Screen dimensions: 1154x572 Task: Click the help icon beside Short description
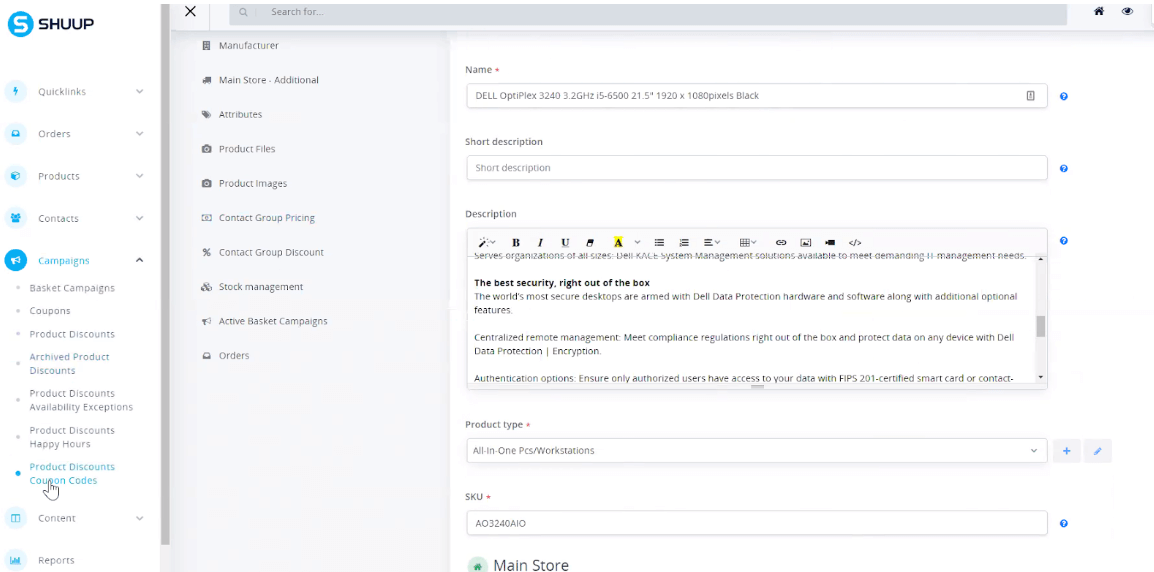(1063, 169)
